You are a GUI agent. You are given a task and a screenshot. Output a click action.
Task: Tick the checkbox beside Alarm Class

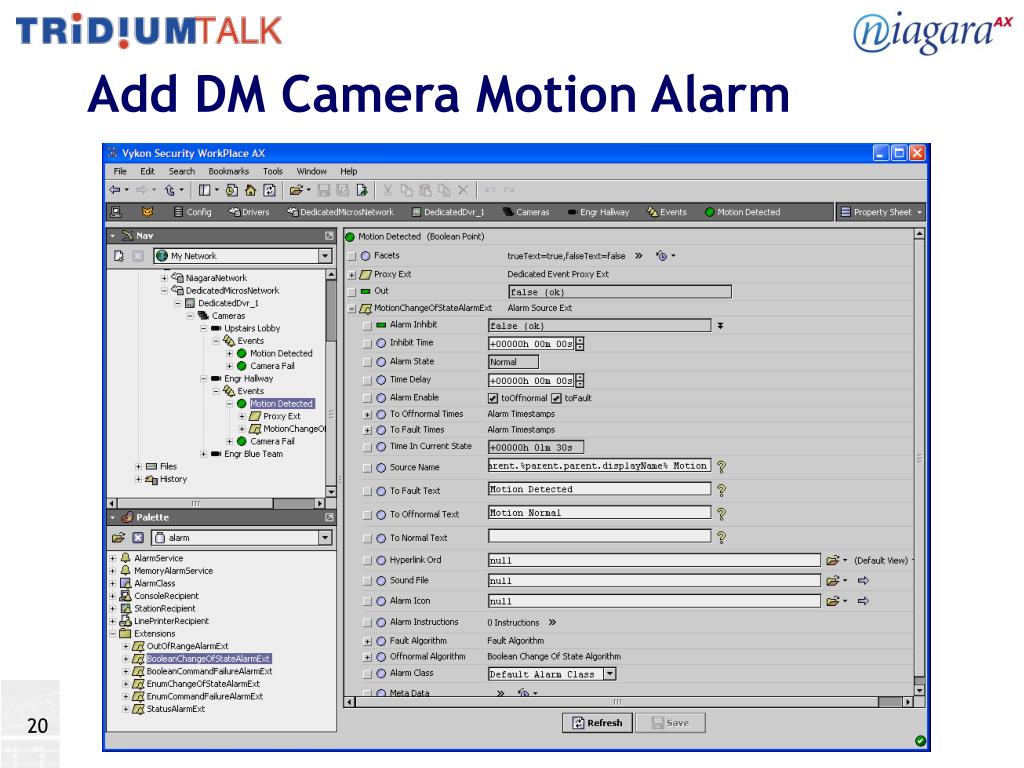367,674
